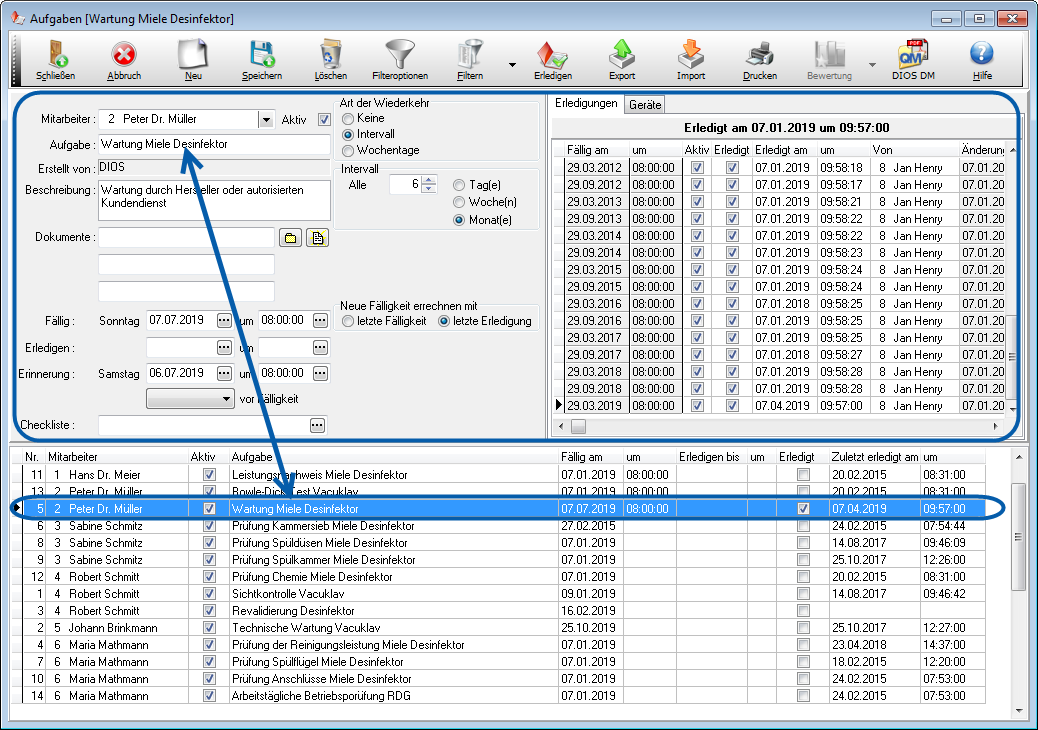This screenshot has width=1038, height=730.
Task: Open date picker for Fällig date
Action: click(x=224, y=321)
